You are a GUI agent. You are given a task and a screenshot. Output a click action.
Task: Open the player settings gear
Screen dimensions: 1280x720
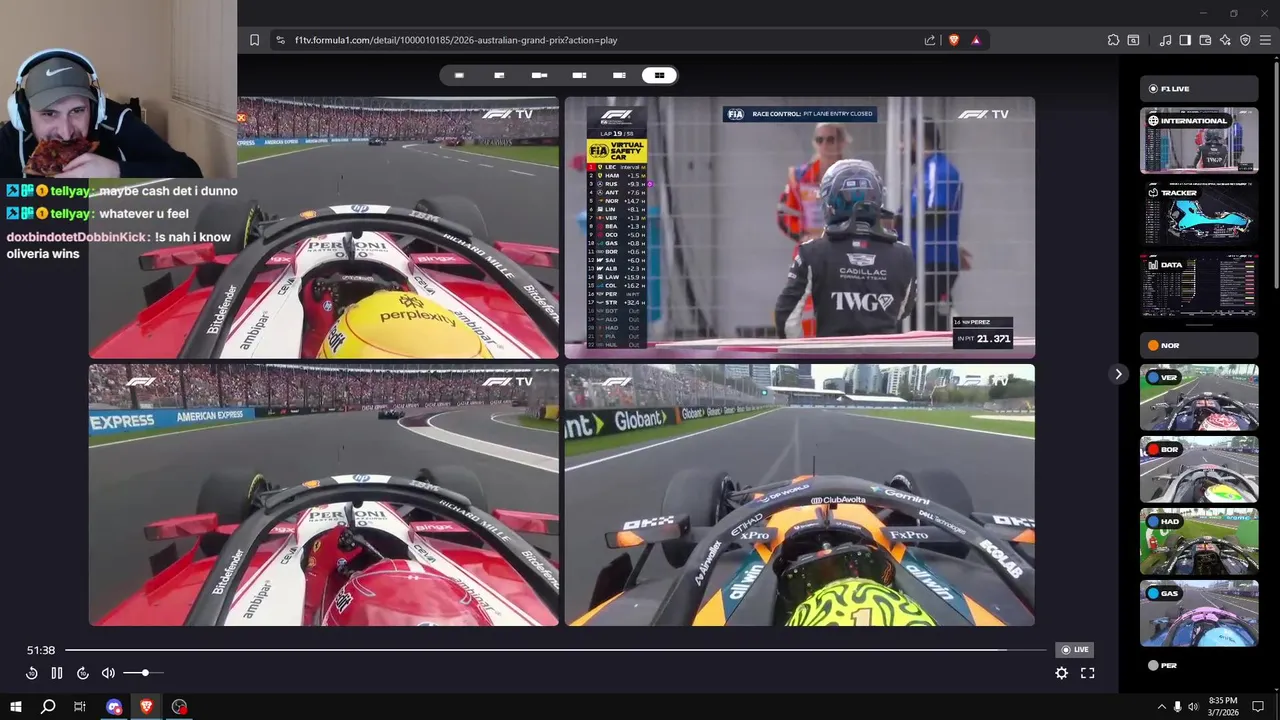click(1062, 673)
